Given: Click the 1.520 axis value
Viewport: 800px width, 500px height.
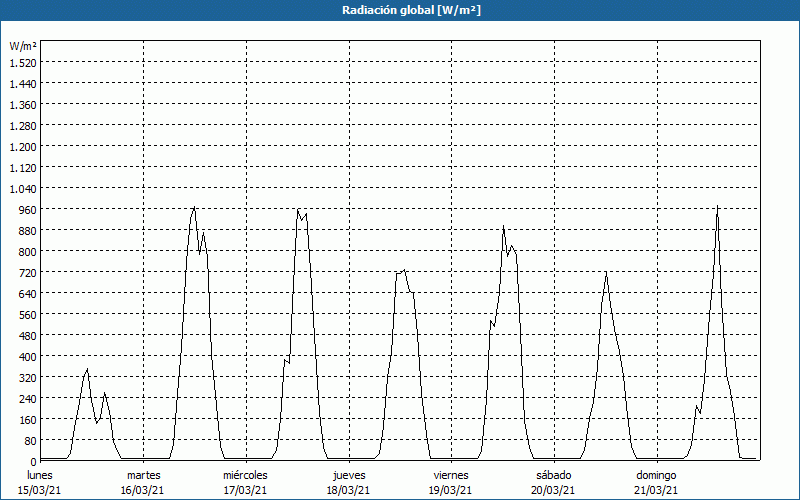Looking at the screenshot, I should [23, 62].
